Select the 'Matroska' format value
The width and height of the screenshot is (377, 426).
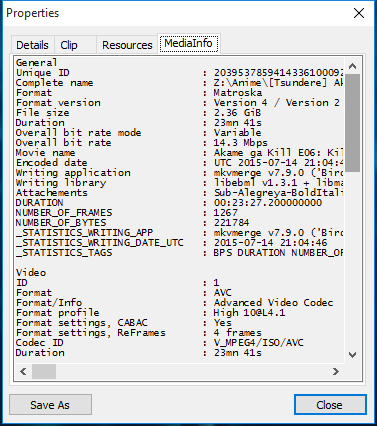pyautogui.click(x=238, y=93)
